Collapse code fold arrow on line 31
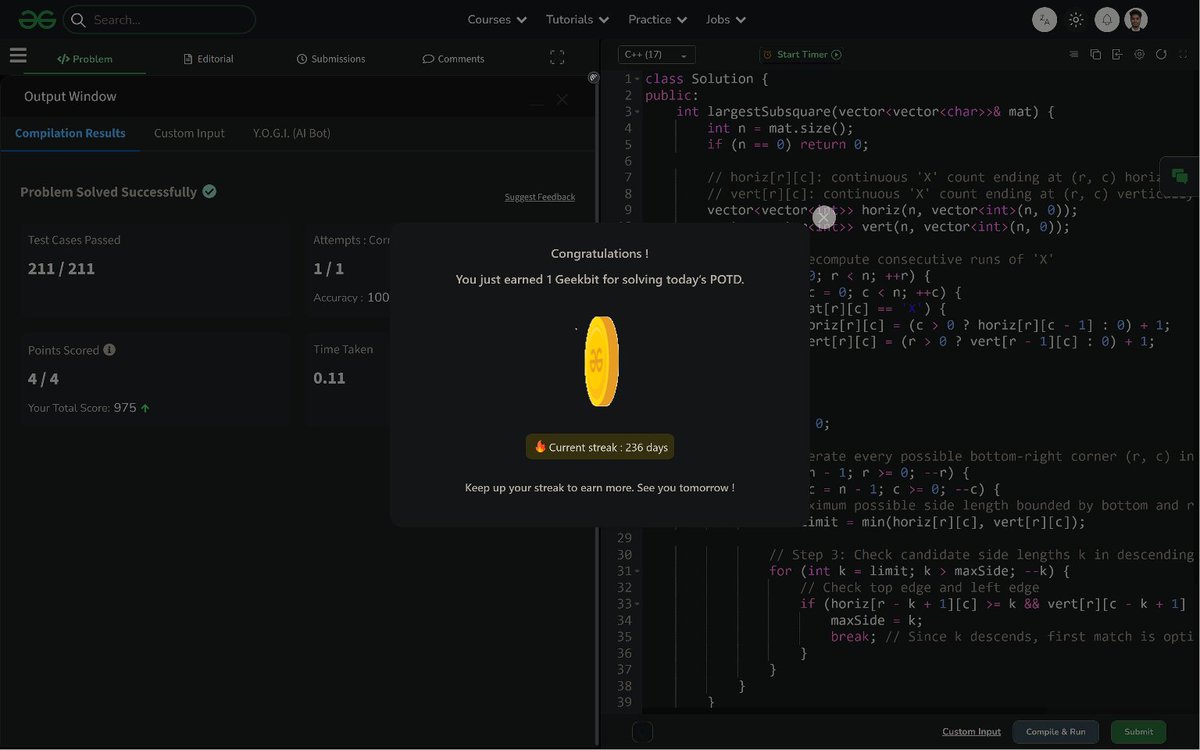 tap(637, 572)
